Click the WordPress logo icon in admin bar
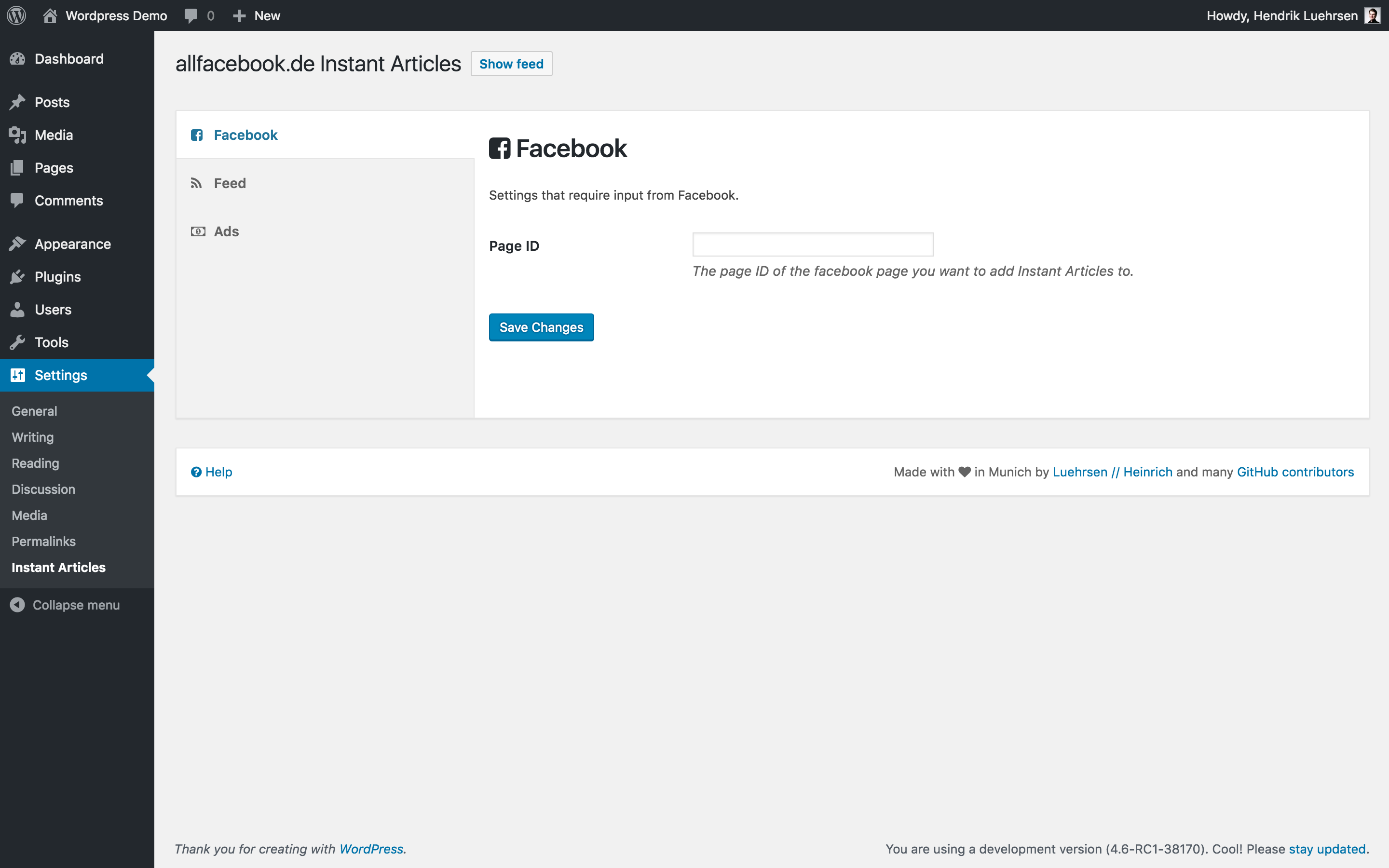This screenshot has height=868, width=1389. point(16,15)
